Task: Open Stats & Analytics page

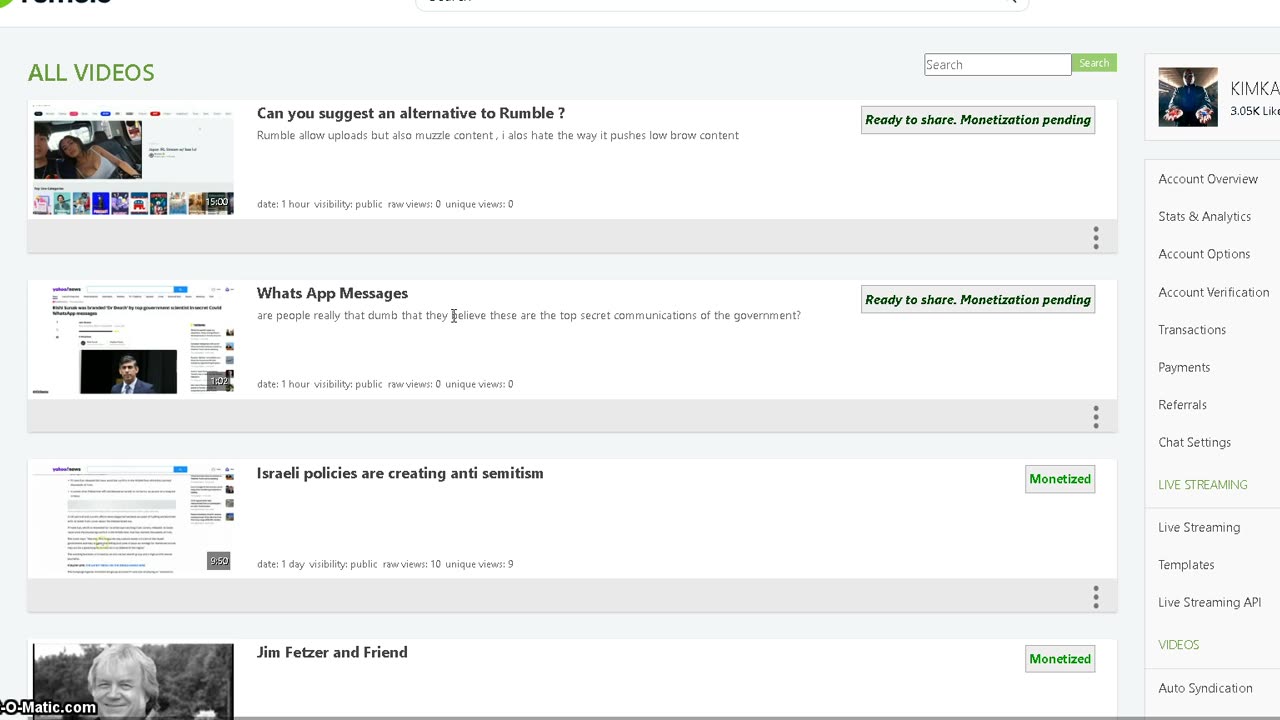Action: [x=1204, y=217]
